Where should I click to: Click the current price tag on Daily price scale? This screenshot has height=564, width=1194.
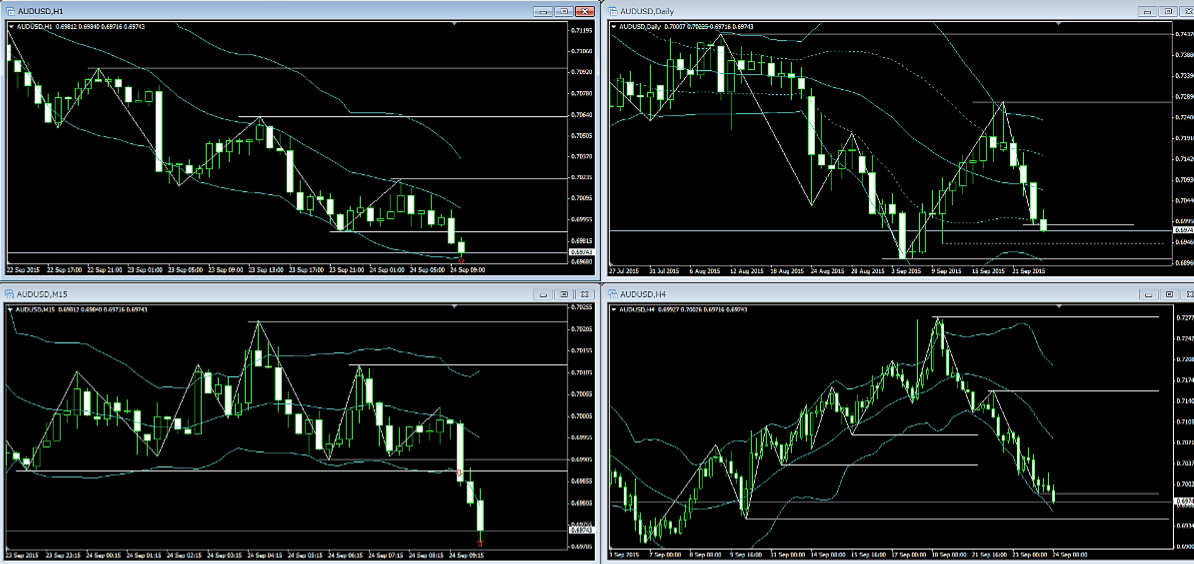point(1182,229)
